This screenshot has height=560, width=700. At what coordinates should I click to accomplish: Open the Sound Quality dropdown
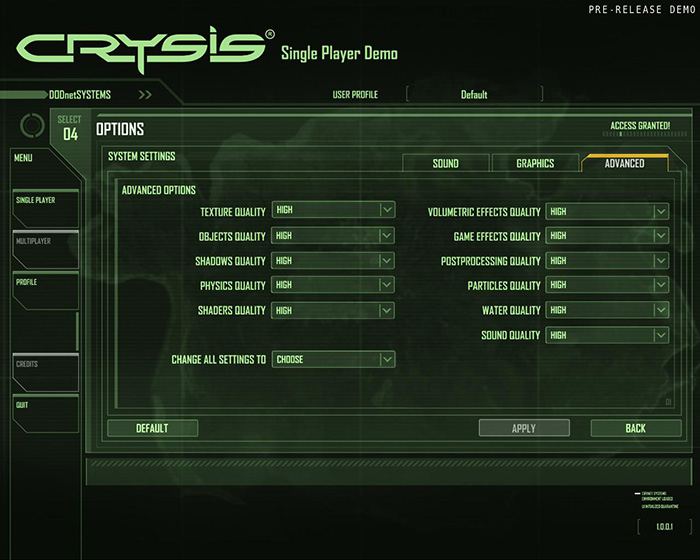click(607, 335)
